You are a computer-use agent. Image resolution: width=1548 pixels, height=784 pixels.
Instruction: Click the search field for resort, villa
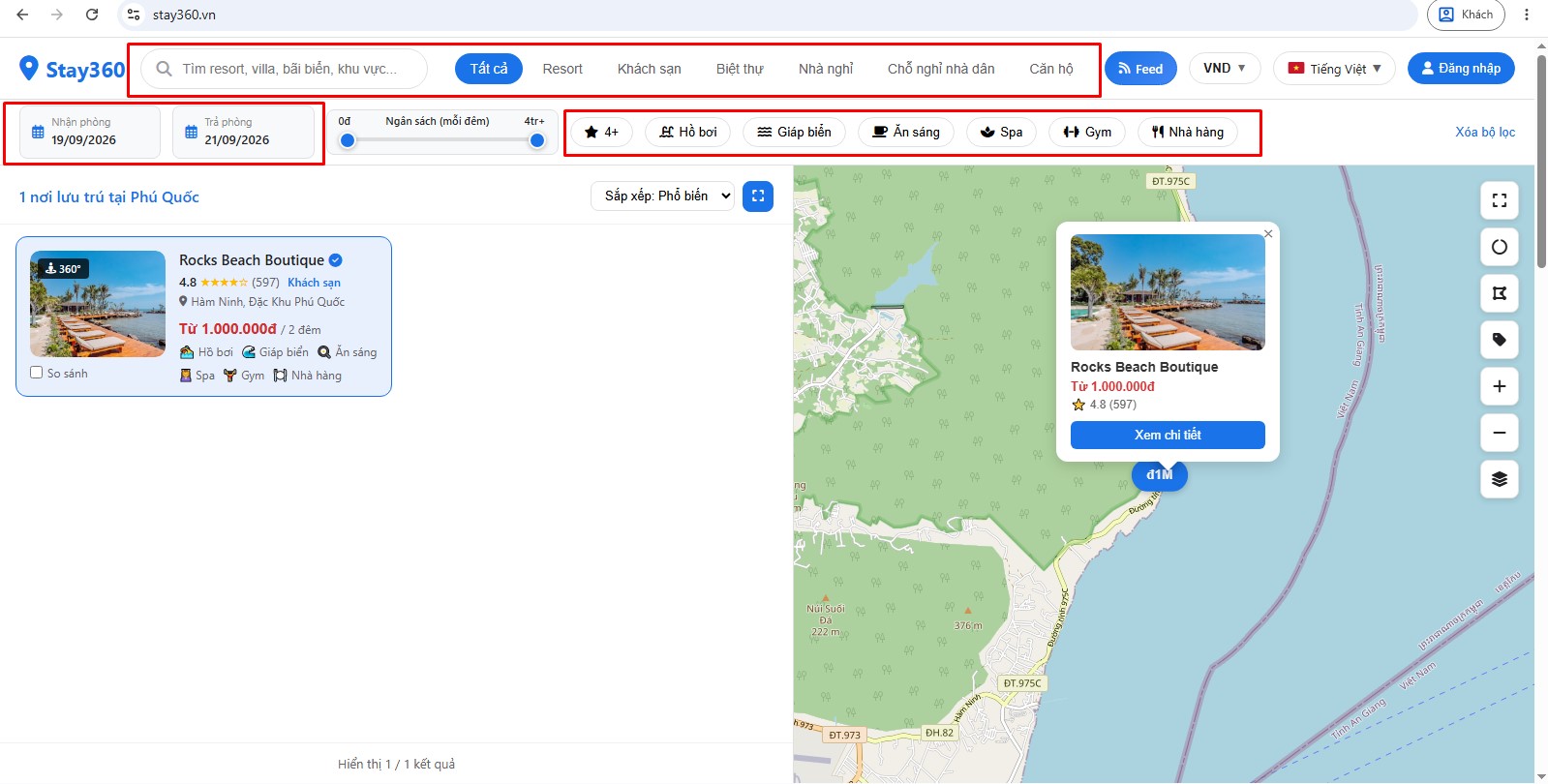(285, 69)
